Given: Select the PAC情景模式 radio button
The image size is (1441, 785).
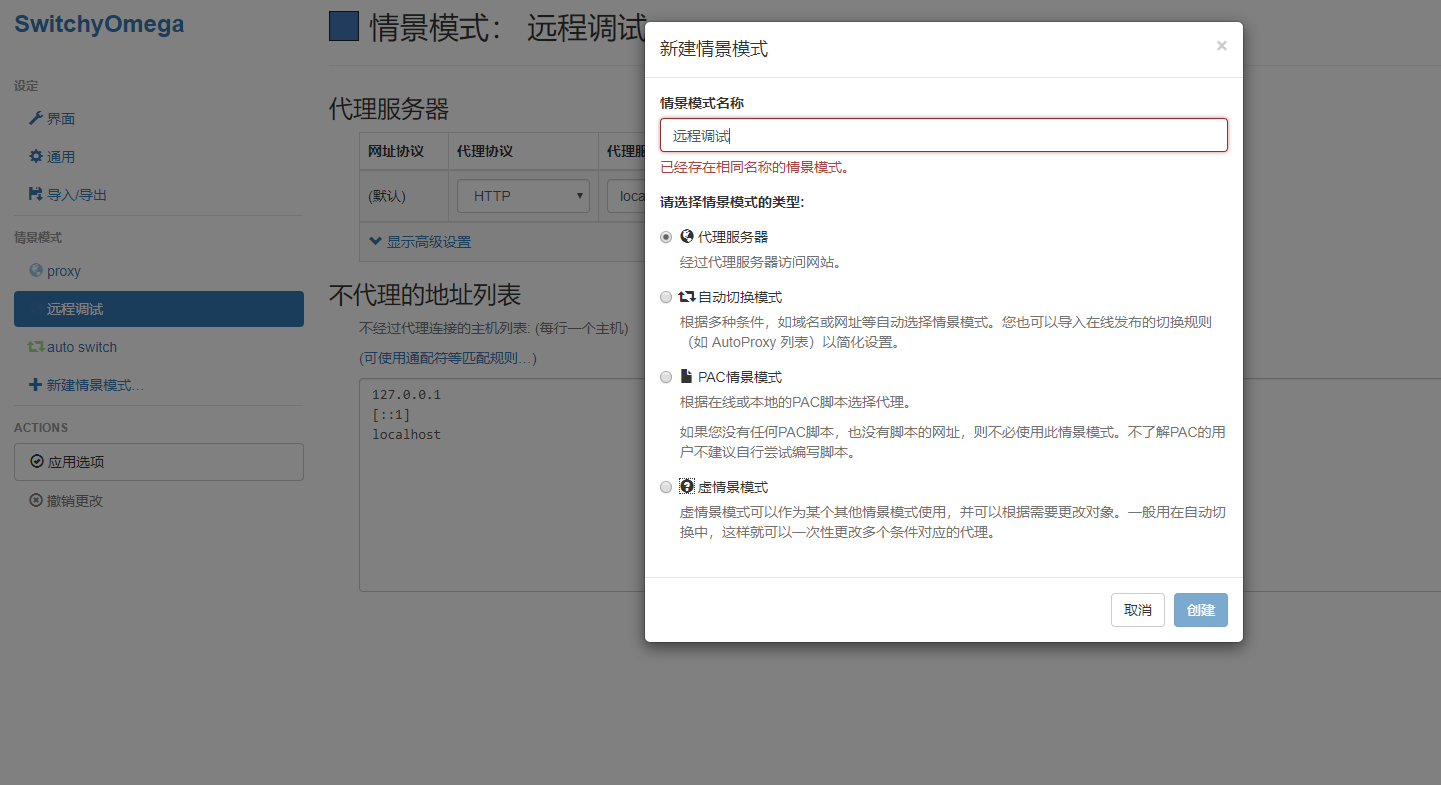Looking at the screenshot, I should tap(666, 377).
